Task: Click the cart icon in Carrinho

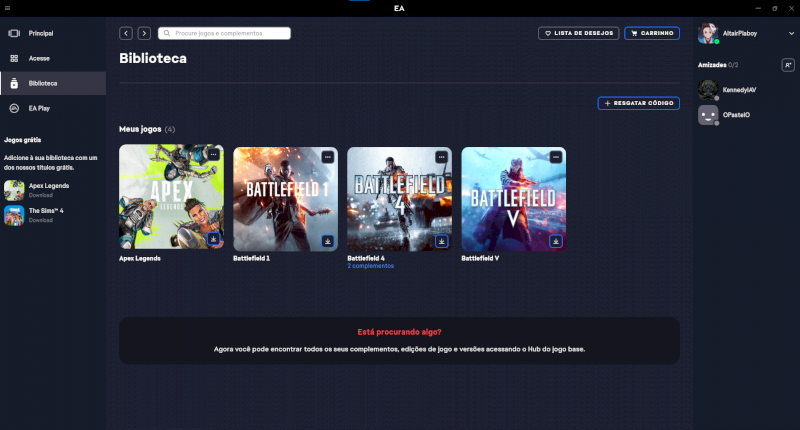Action: point(634,33)
